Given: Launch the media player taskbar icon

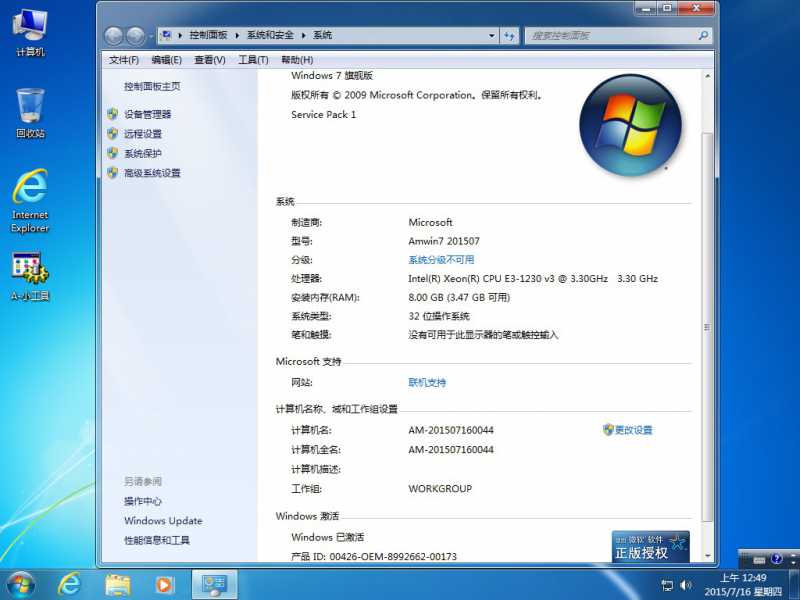Looking at the screenshot, I should click(x=165, y=585).
